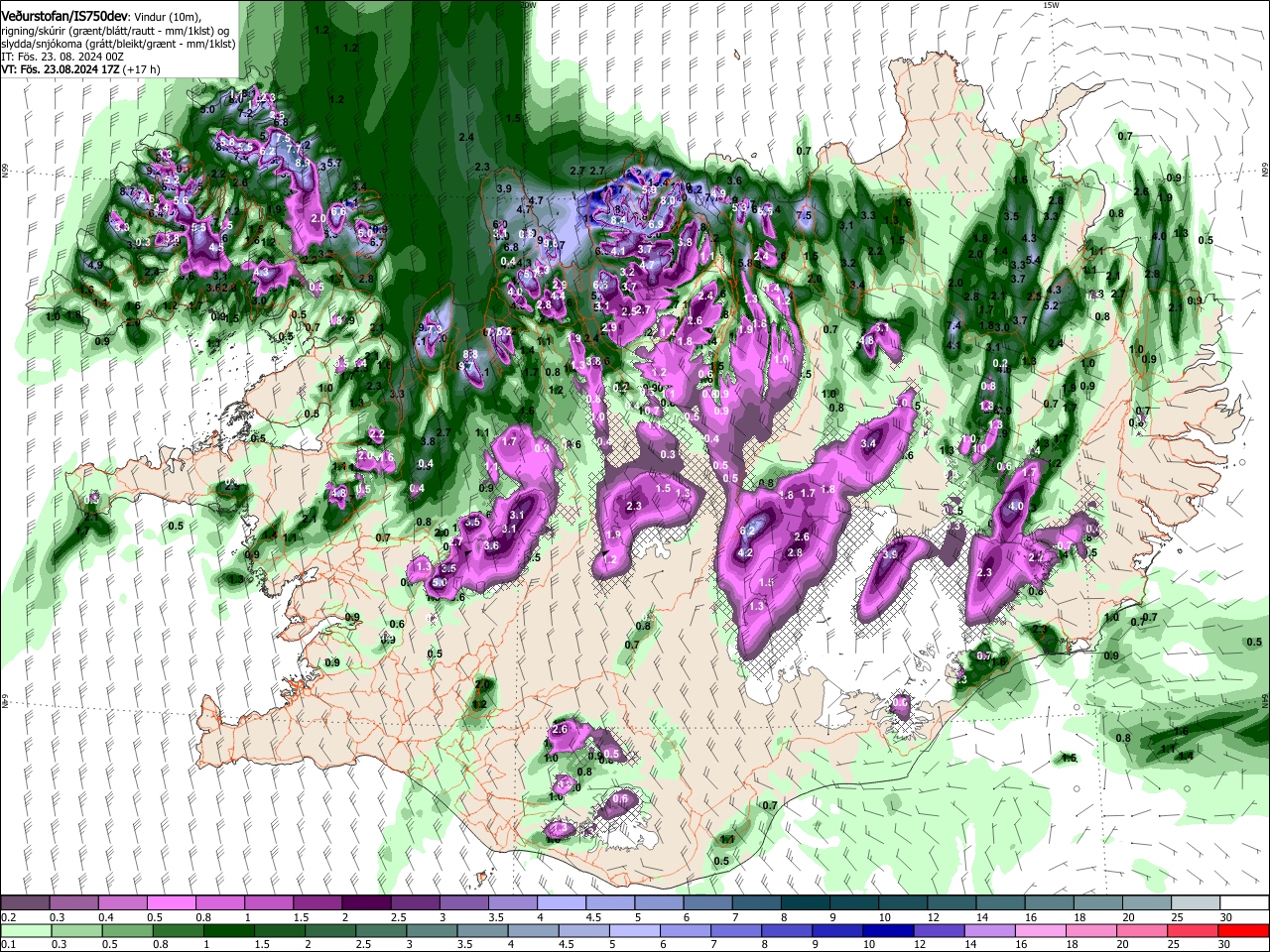This screenshot has width=1270, height=952.
Task: Click the '0.2' label of the snow scale
Action: click(x=8, y=917)
